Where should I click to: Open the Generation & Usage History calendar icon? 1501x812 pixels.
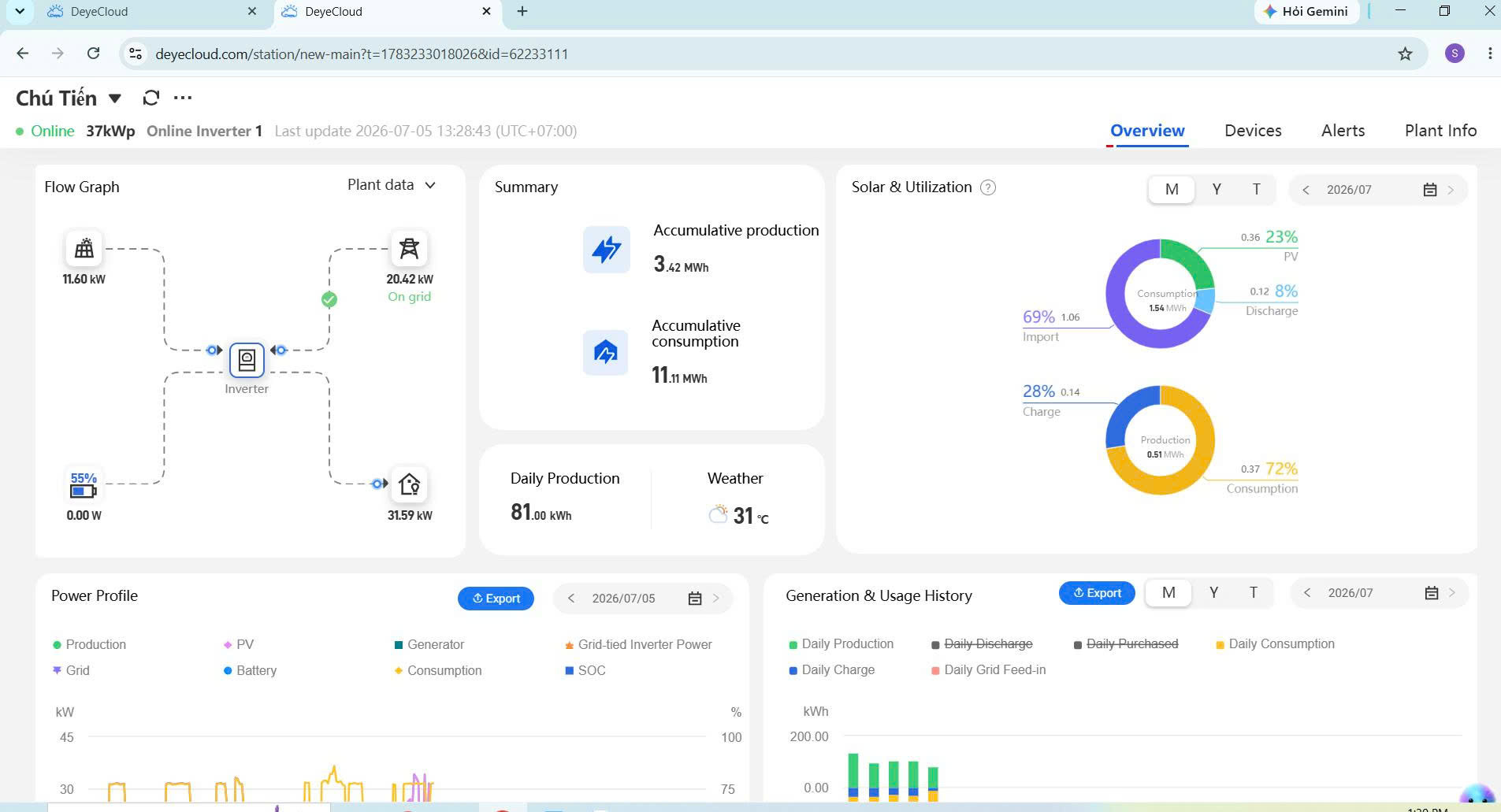(1432, 593)
